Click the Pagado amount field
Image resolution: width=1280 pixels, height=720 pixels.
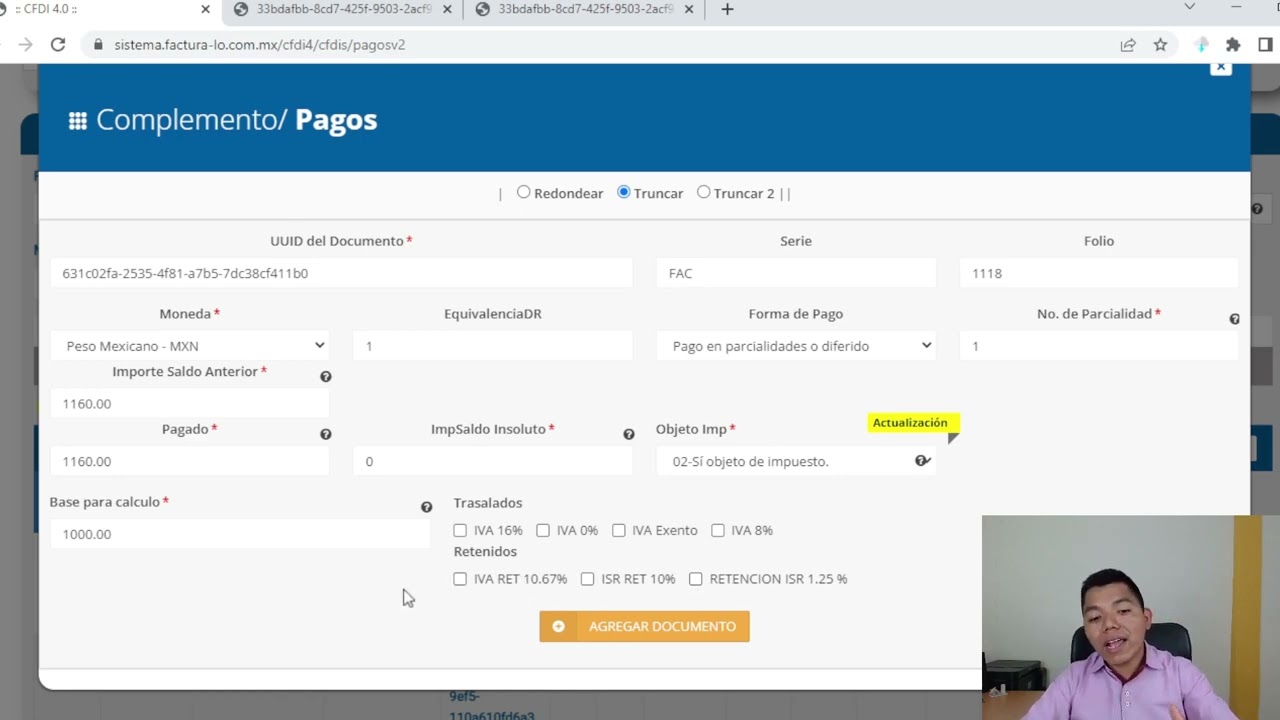point(190,461)
